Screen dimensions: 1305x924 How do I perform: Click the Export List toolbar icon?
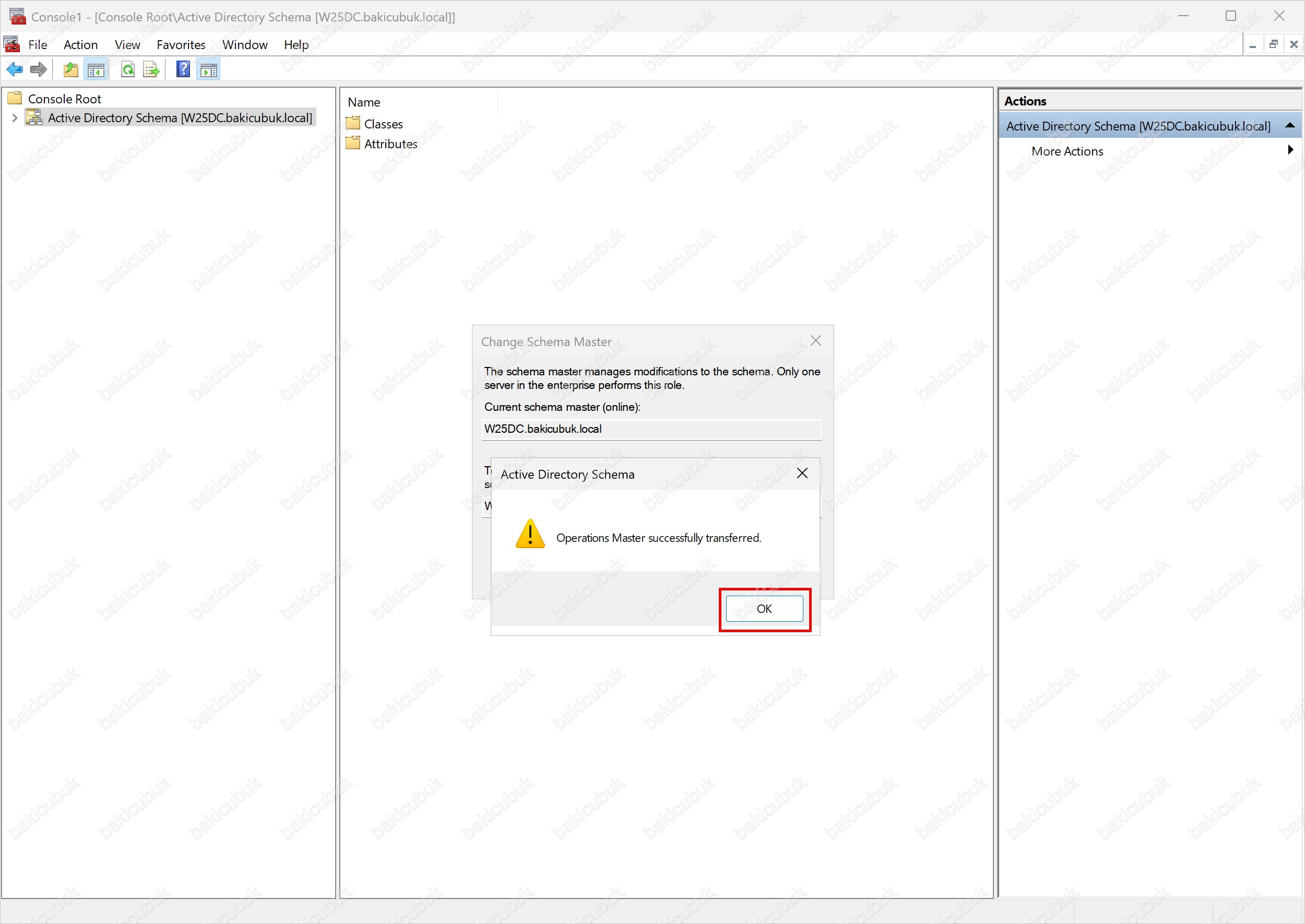[x=151, y=69]
